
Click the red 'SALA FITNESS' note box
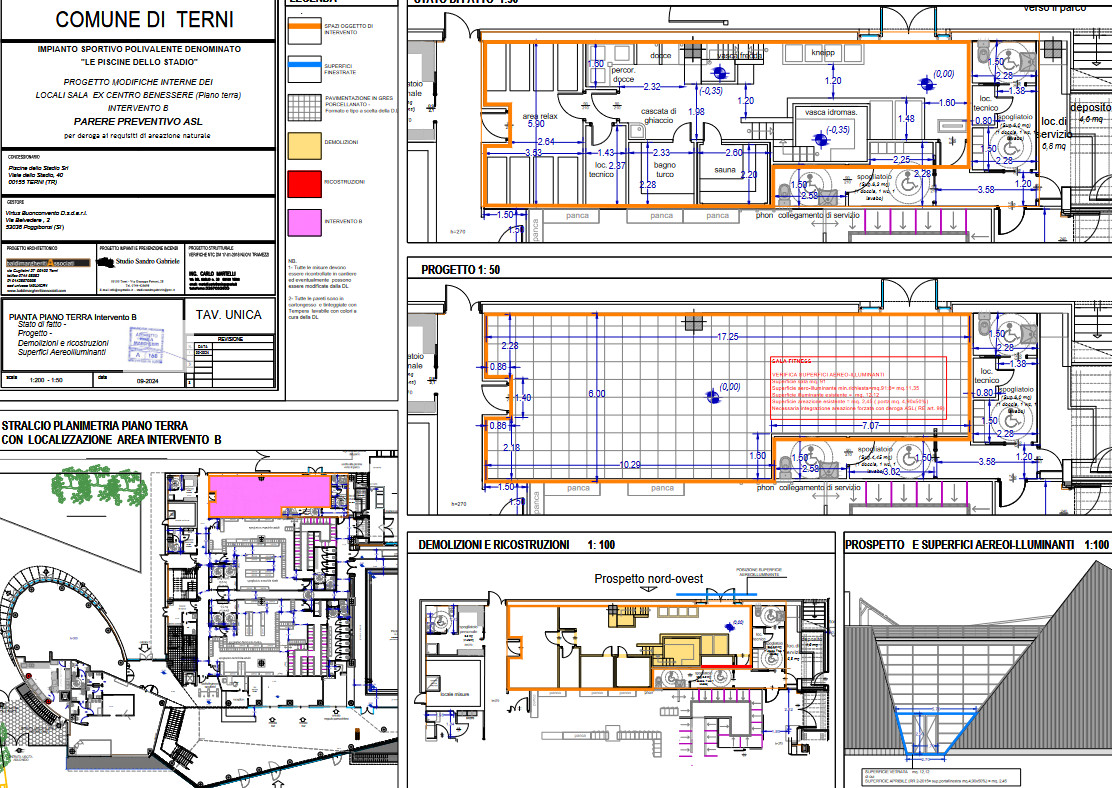(x=858, y=387)
